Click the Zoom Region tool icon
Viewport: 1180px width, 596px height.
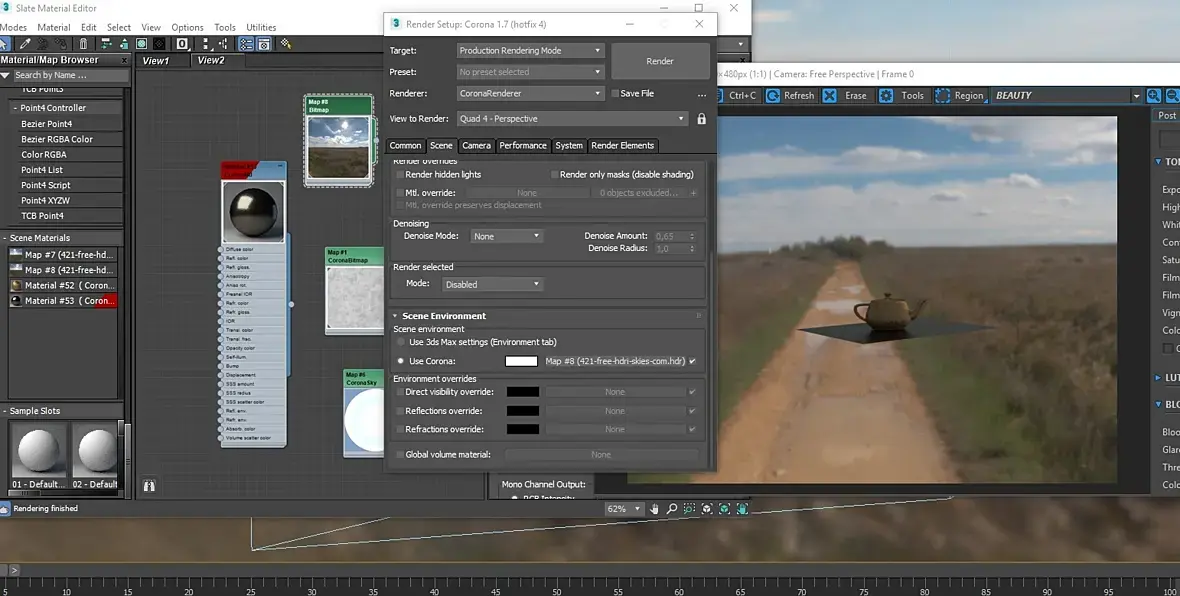689,509
